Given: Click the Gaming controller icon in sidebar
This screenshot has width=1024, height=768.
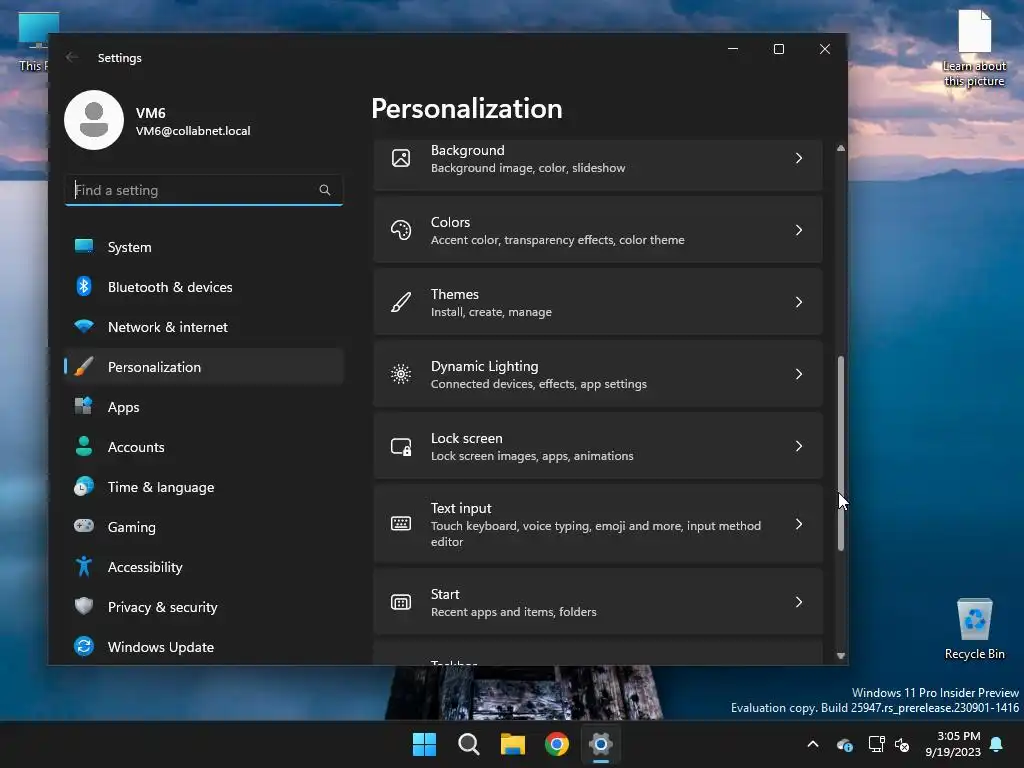Looking at the screenshot, I should point(84,526).
